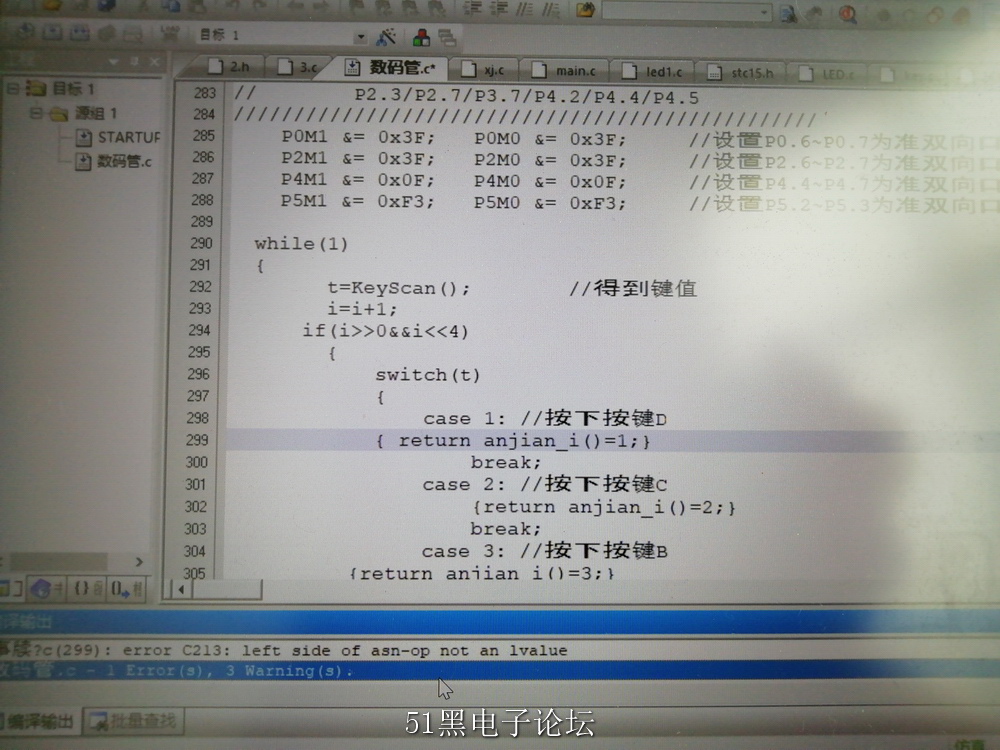
Task: Click the find text input box in the toolbar
Action: click(x=679, y=11)
